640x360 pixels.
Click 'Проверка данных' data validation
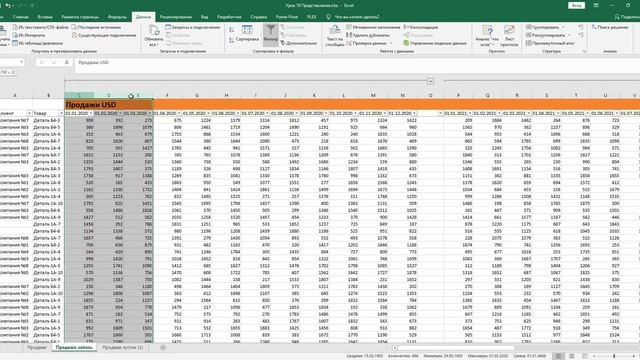pos(366,43)
